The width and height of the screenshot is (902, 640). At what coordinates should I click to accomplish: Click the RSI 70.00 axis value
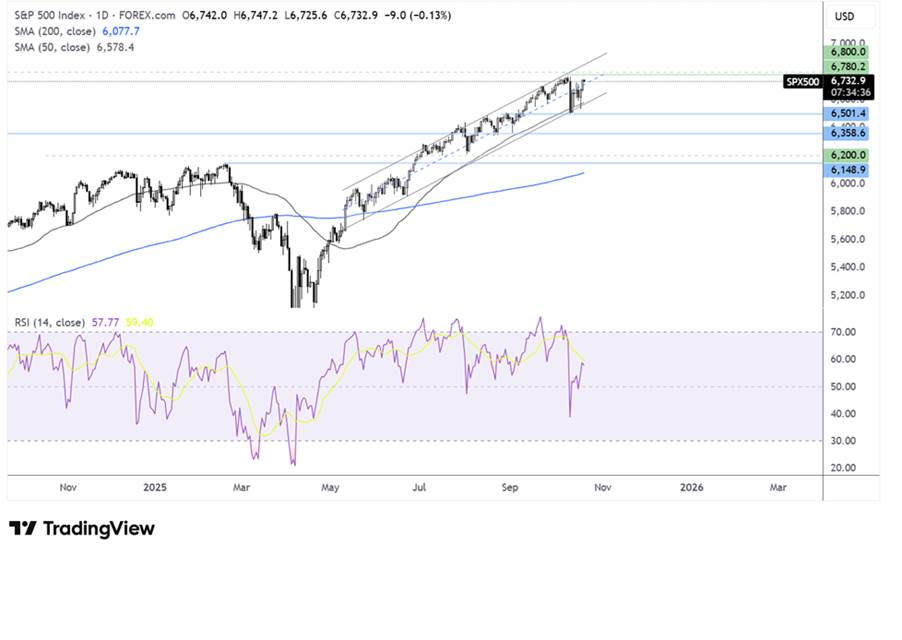(x=843, y=332)
